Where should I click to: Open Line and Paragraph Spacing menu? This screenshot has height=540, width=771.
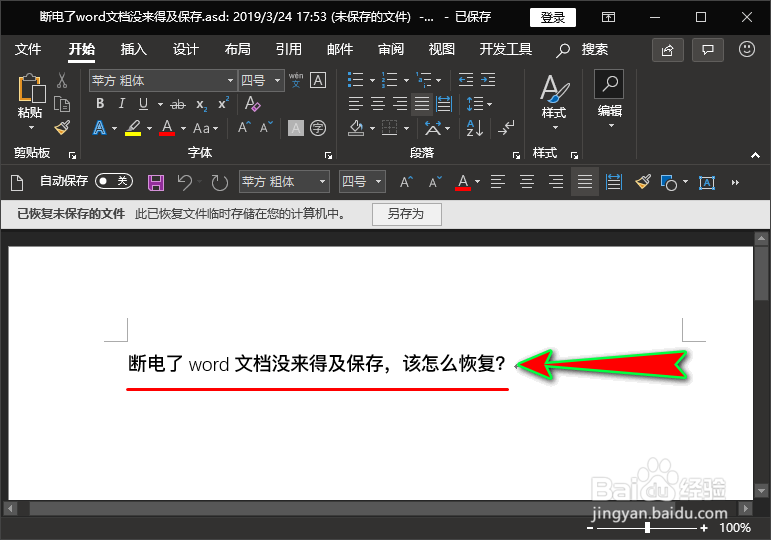[x=479, y=104]
